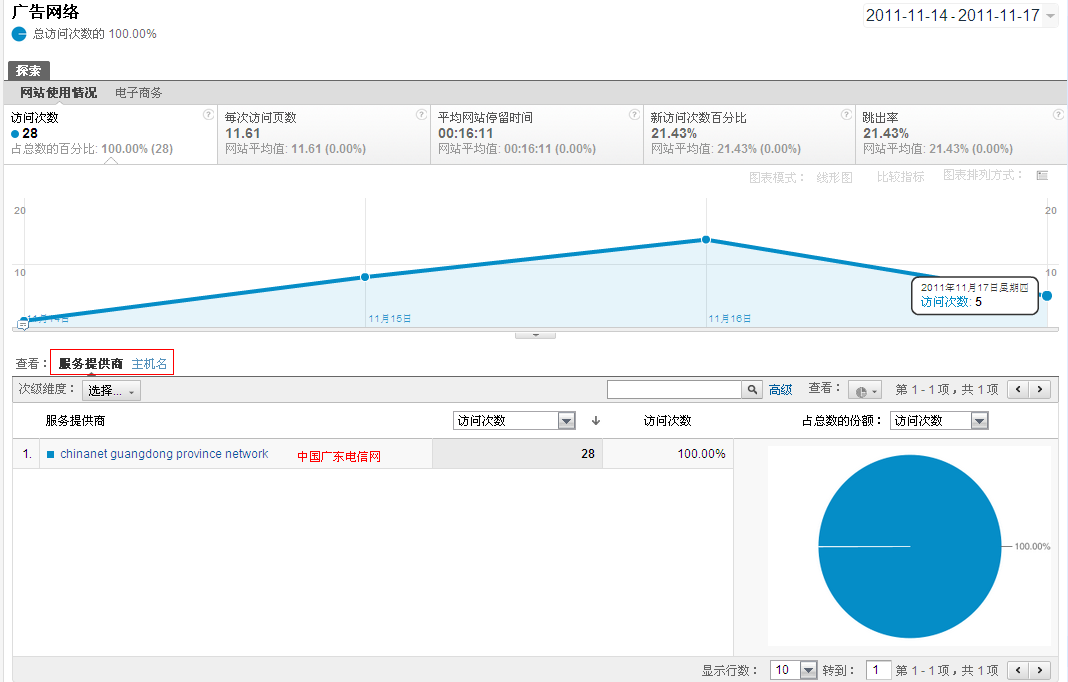Click the table search input field
The width and height of the screenshot is (1068, 682).
pyautogui.click(x=674, y=390)
